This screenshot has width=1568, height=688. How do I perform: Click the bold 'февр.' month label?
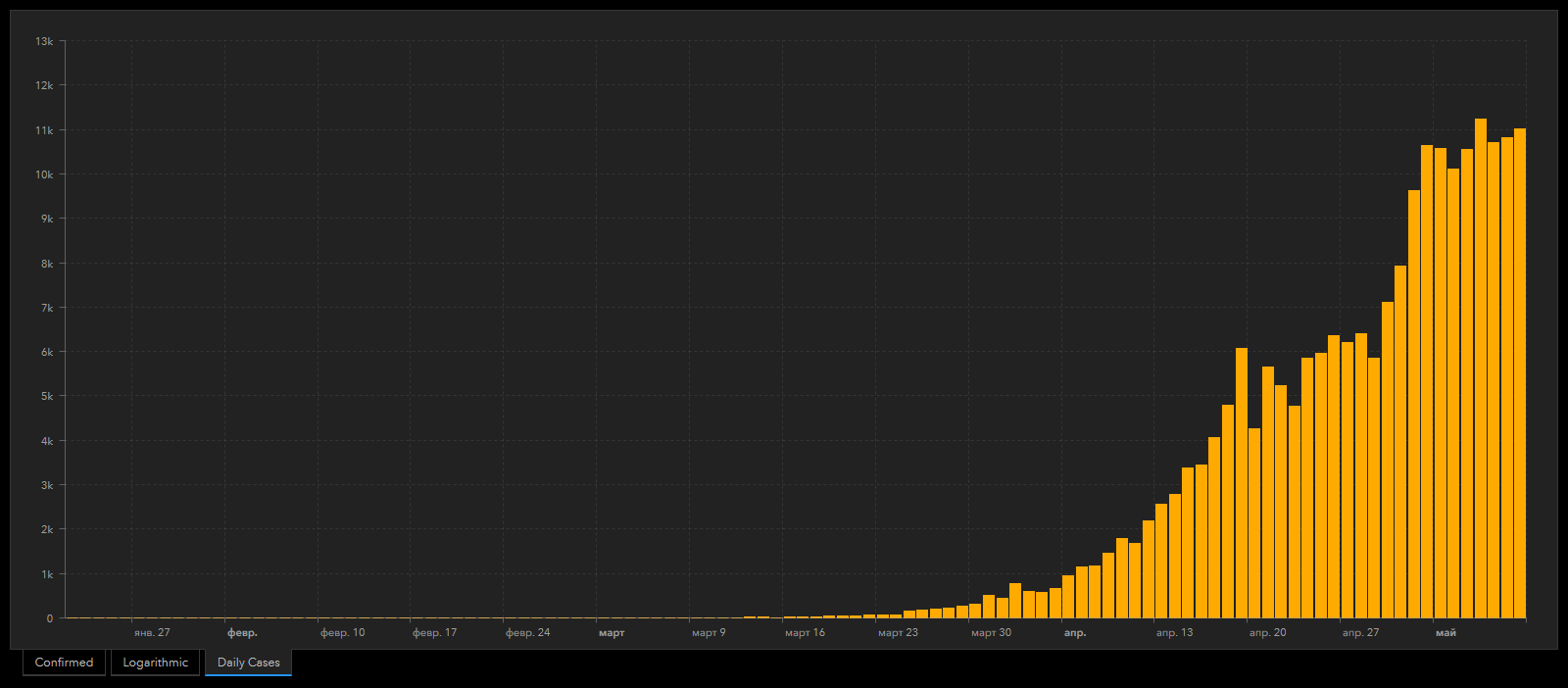coord(242,633)
